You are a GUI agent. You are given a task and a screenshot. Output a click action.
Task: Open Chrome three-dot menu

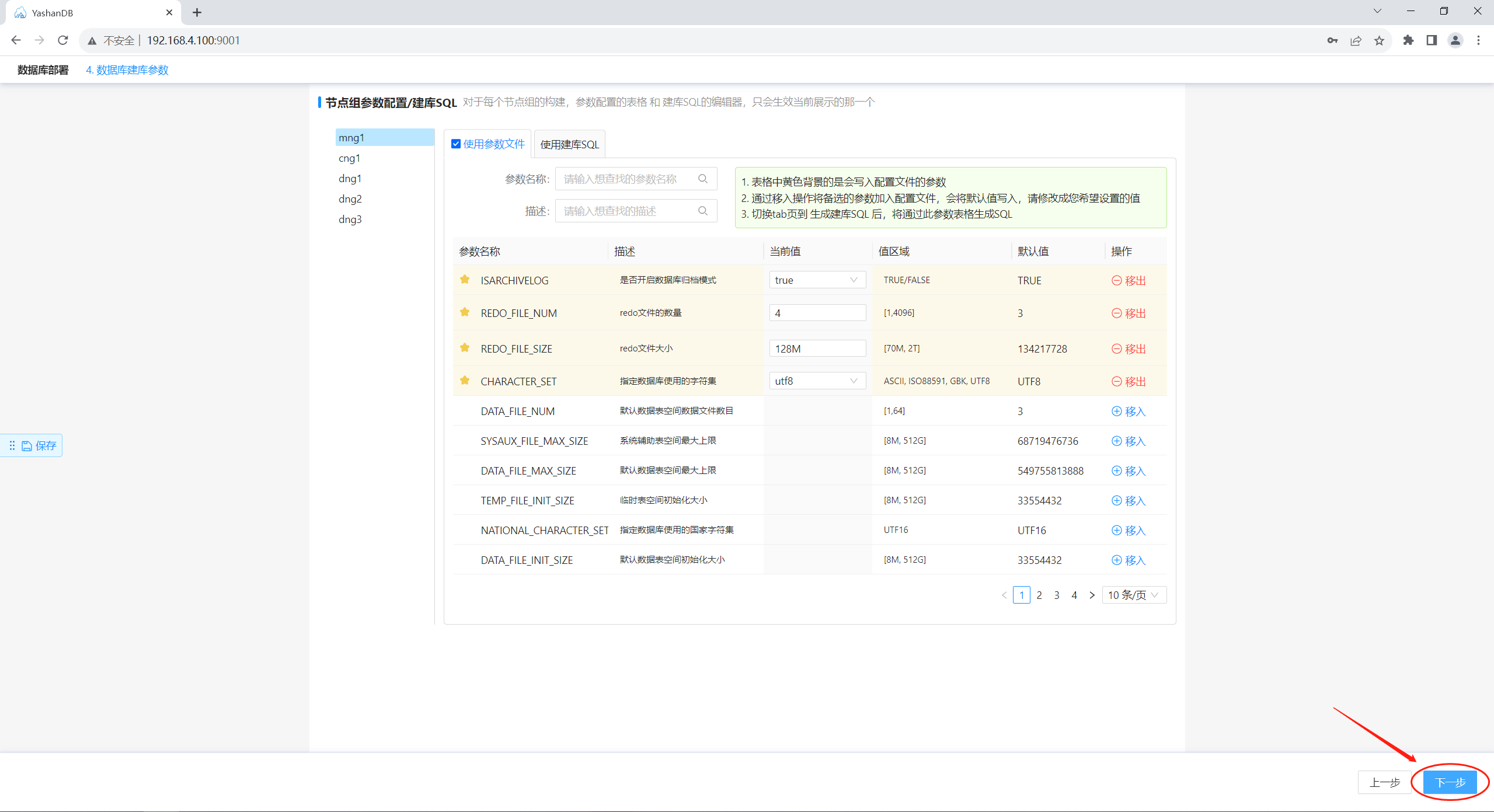[x=1478, y=40]
